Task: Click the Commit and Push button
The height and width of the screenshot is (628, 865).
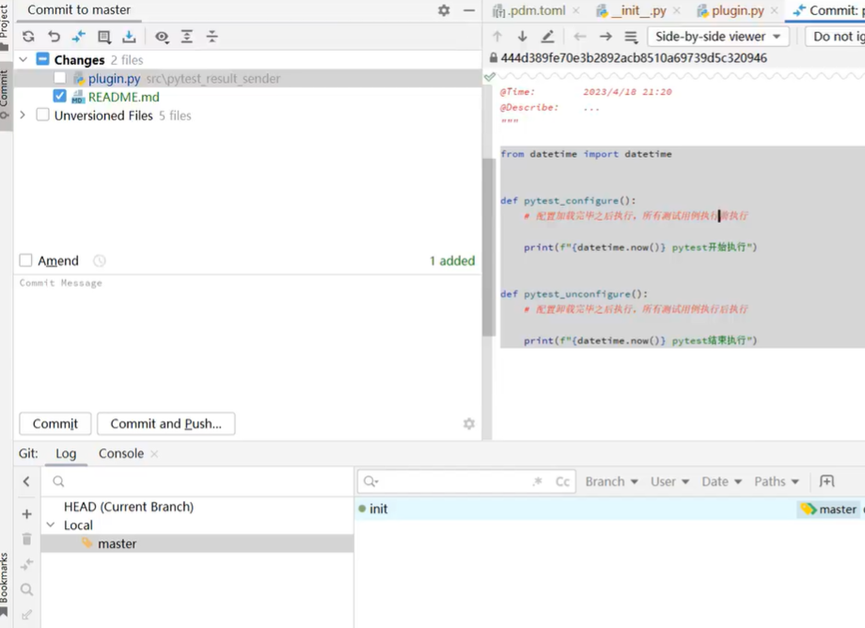Action: click(166, 424)
